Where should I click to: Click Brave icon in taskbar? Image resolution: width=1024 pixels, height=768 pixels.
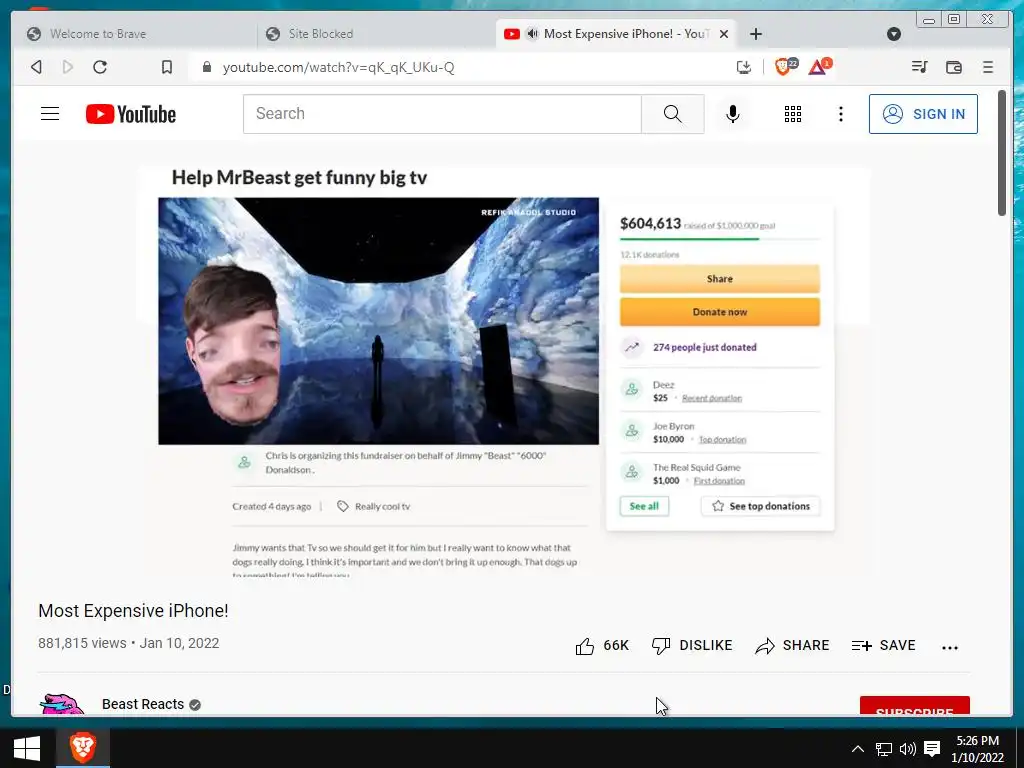(83, 748)
